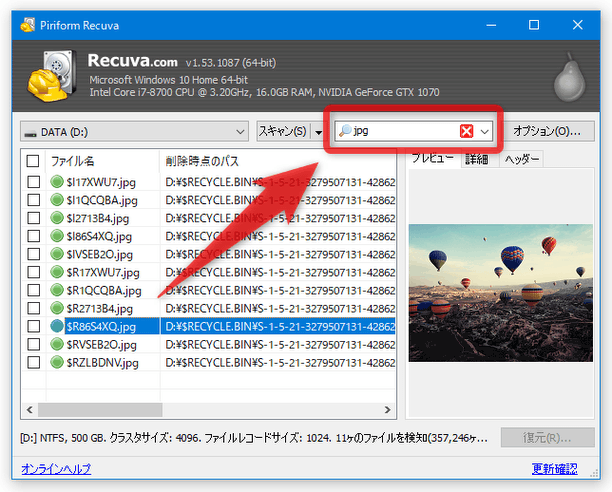Click the red X clear filter icon
612x492 pixels.
(466, 131)
